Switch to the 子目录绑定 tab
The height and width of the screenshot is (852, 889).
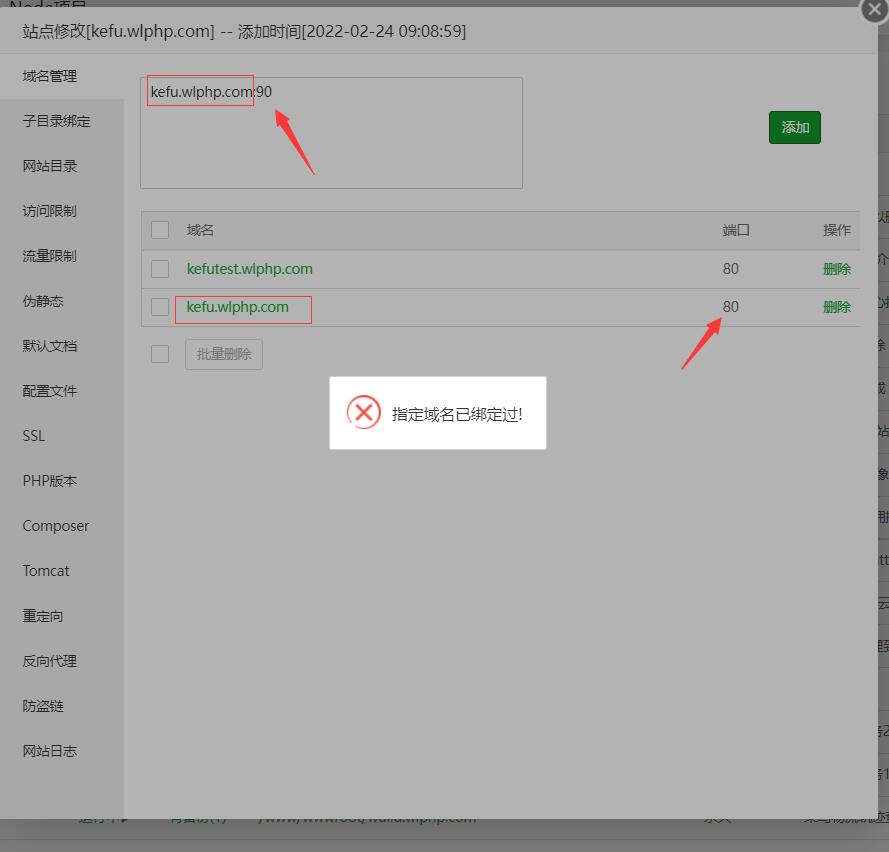[57, 121]
